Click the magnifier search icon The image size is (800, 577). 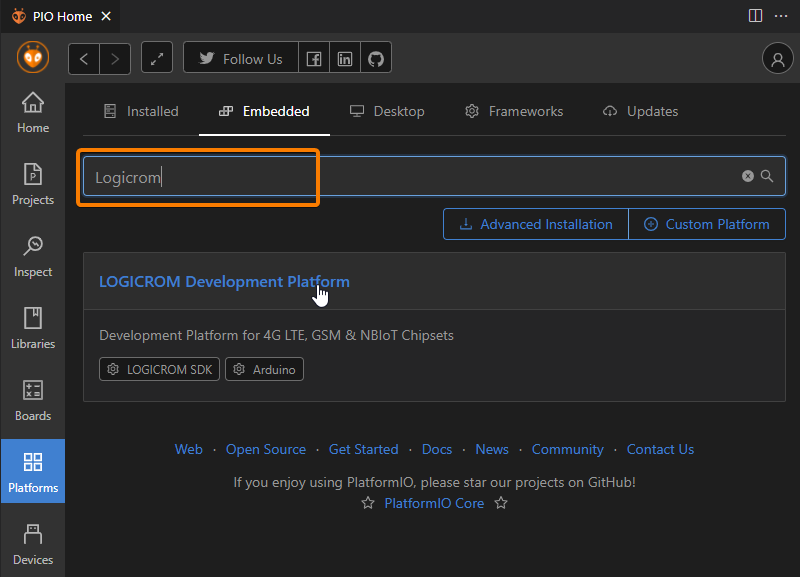tap(767, 176)
